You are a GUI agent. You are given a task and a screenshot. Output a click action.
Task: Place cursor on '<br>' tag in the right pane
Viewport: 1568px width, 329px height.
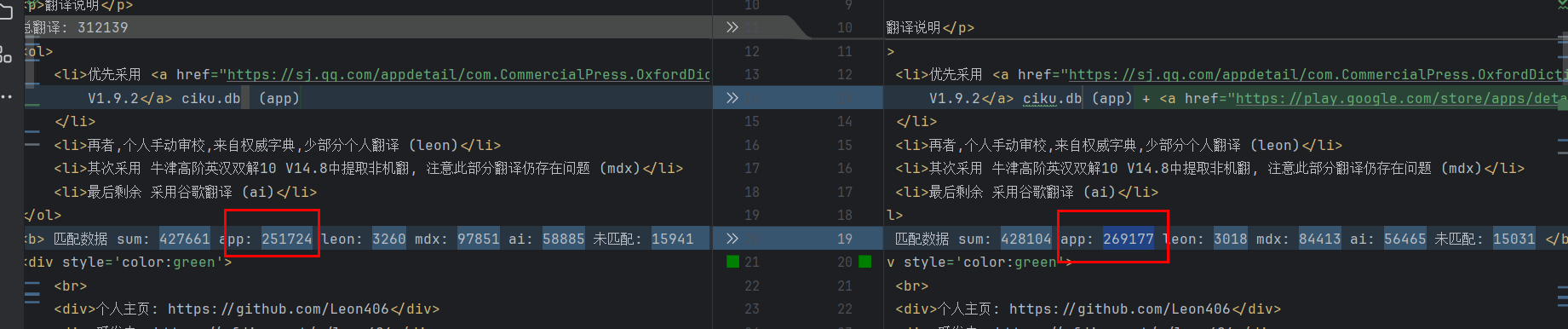click(912, 286)
